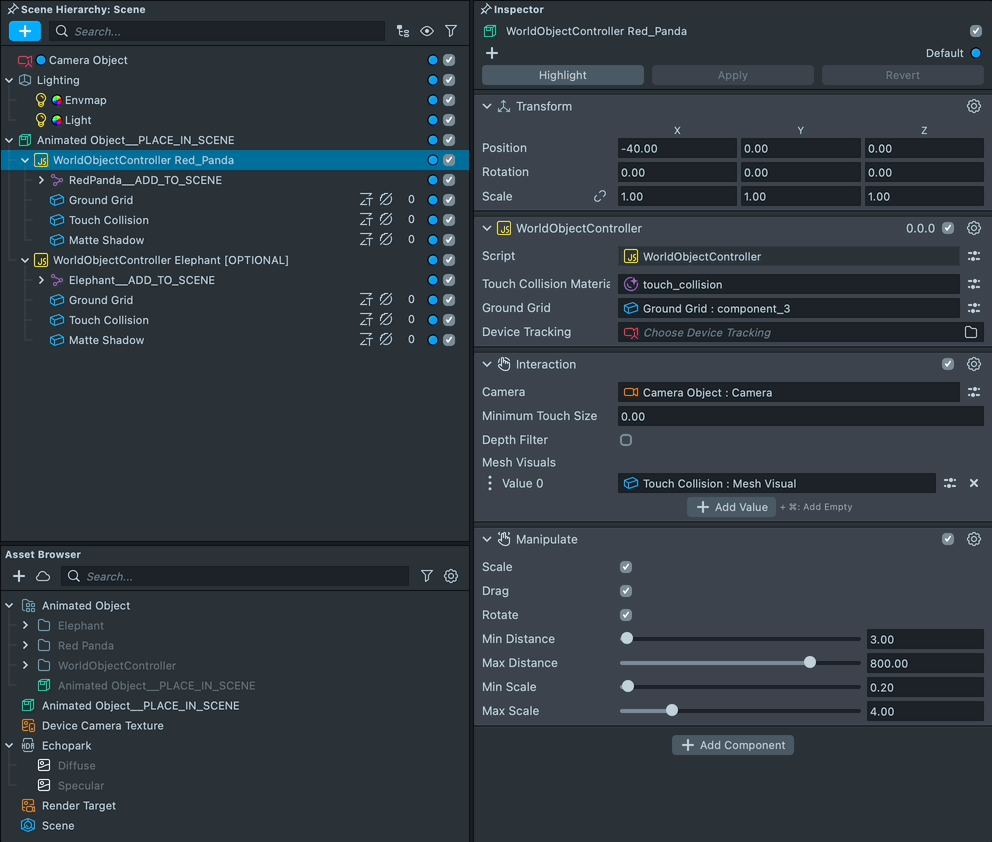This screenshot has width=992, height=842.
Task: Select the Matte Shadow under Red_Panda
Action: pyautogui.click(x=106, y=240)
